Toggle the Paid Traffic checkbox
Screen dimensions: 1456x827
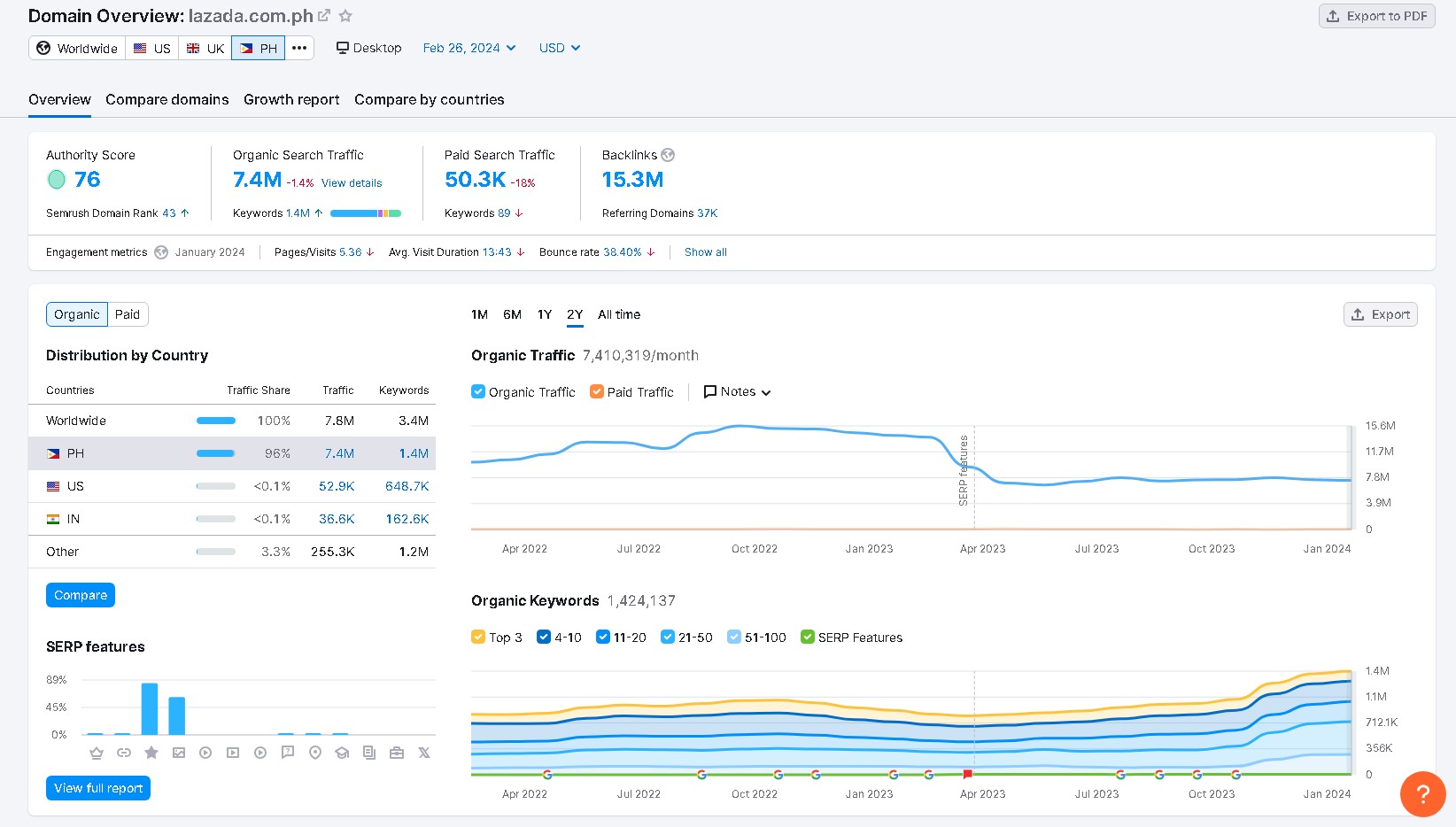(597, 391)
